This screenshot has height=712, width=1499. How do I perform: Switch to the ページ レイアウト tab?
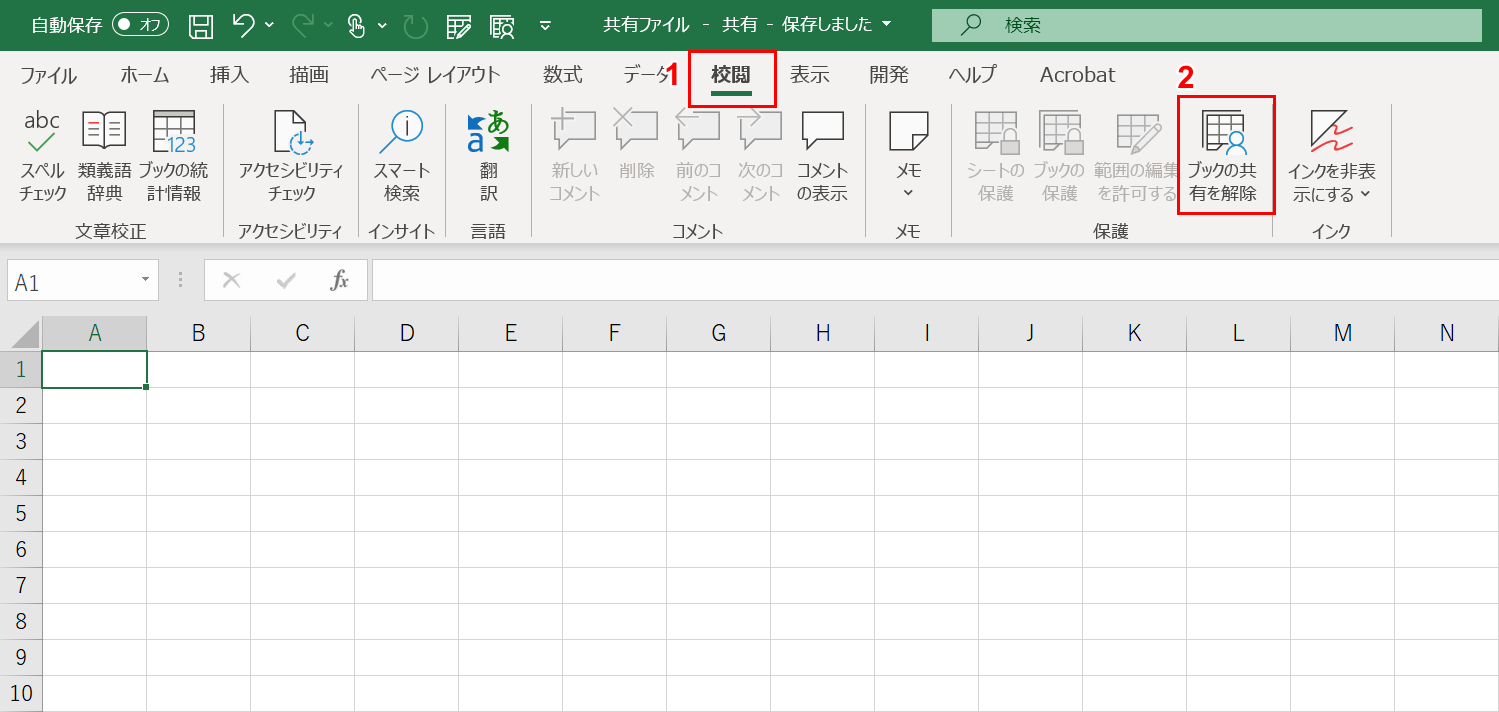[x=435, y=75]
